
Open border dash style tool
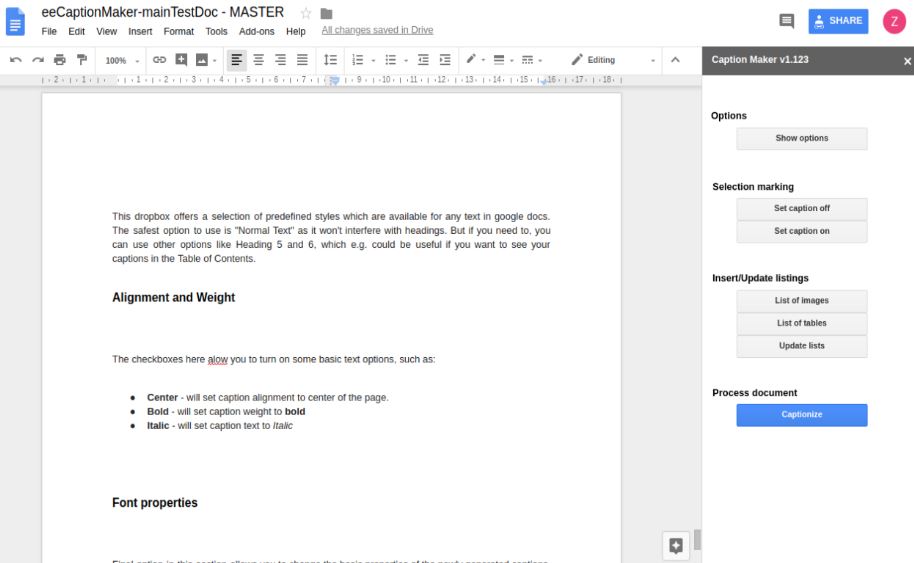click(x=528, y=60)
